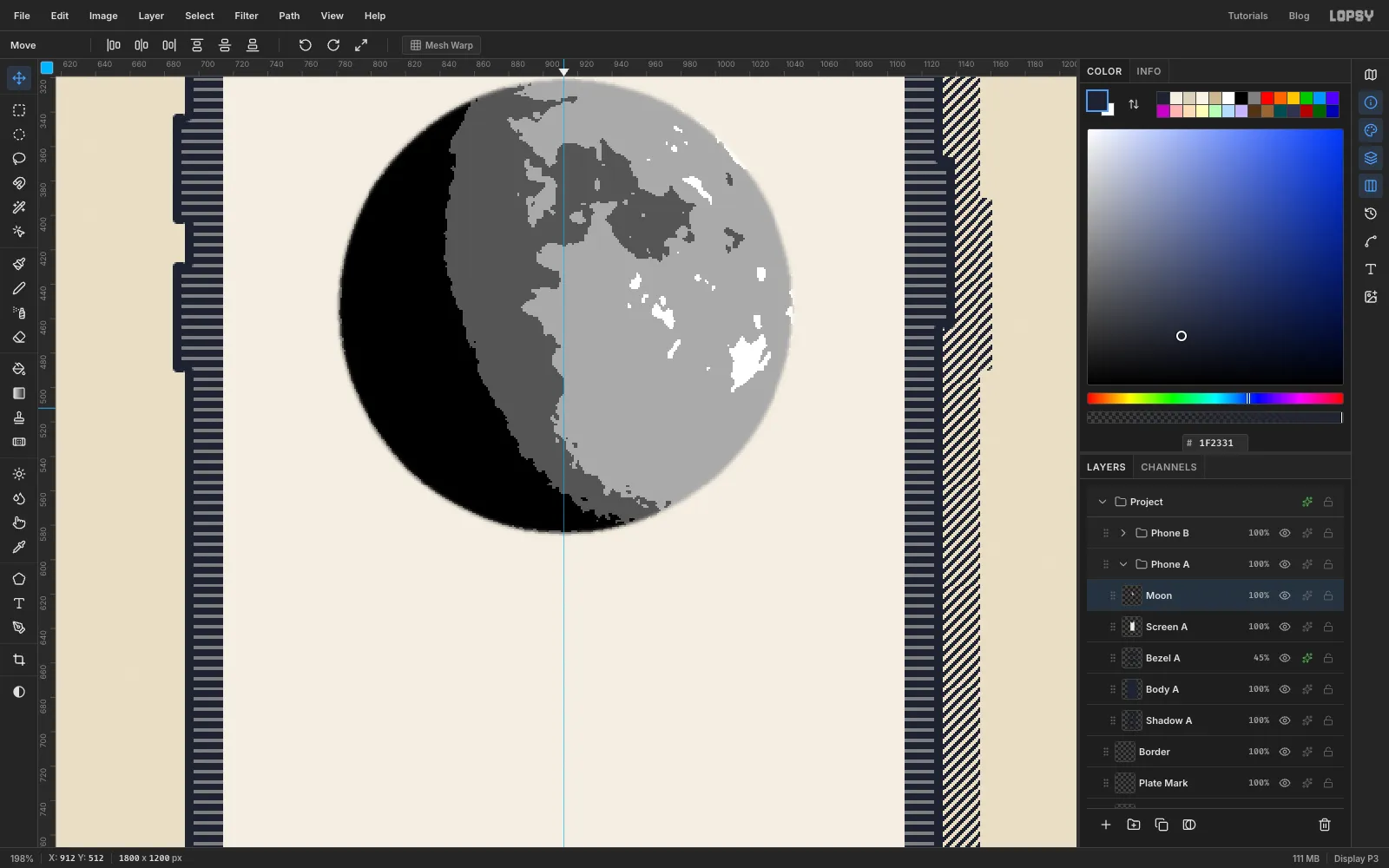Click the Redo arrow icon
Viewport: 1389px width, 868px height.
coord(333,45)
